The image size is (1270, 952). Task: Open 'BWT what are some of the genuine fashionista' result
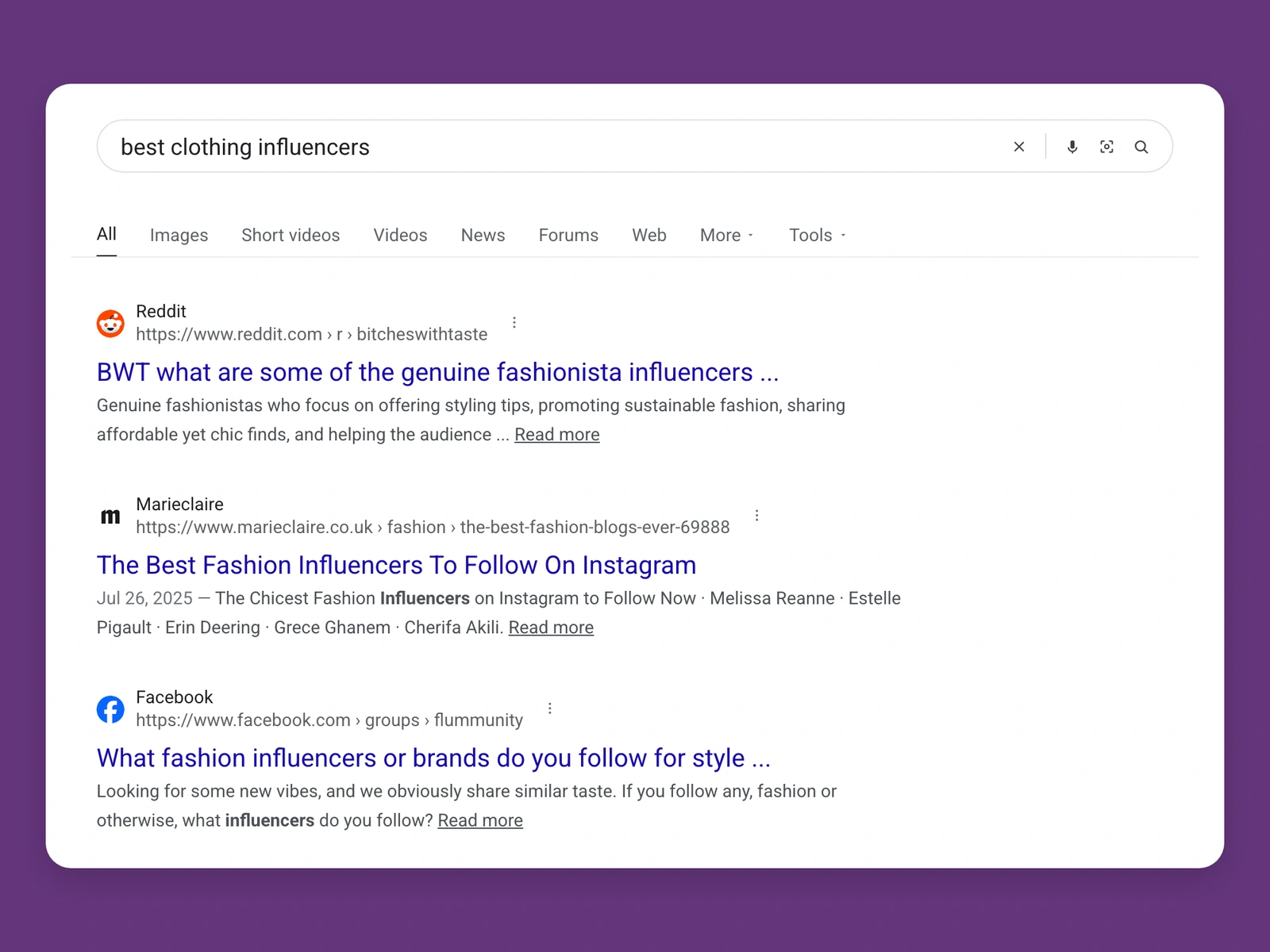pos(437,372)
